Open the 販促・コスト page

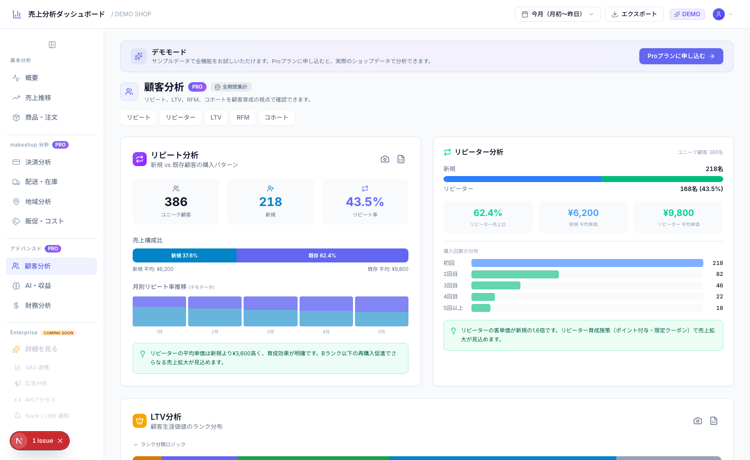pyautogui.click(x=51, y=221)
